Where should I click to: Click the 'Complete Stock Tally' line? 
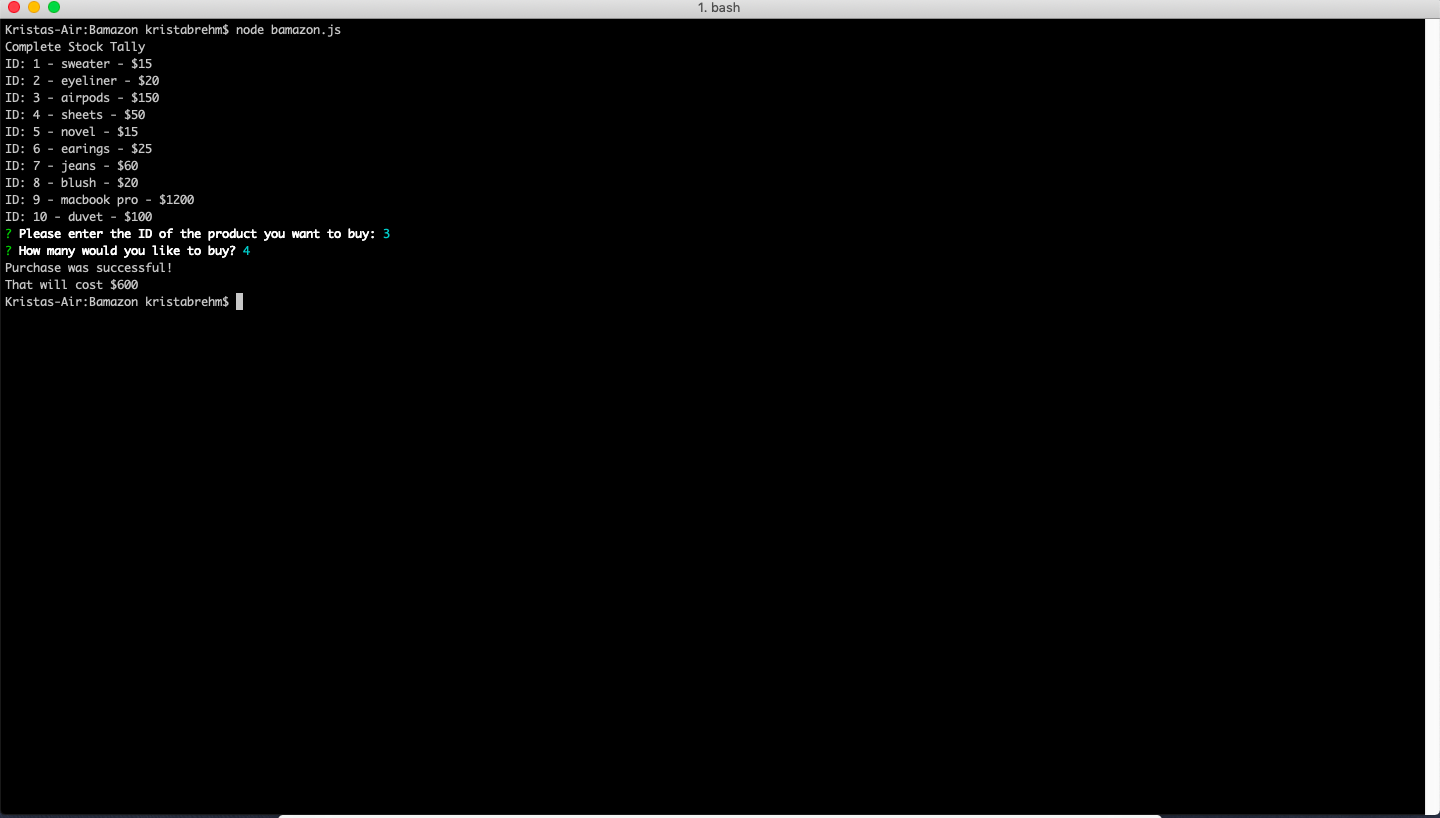(75, 47)
